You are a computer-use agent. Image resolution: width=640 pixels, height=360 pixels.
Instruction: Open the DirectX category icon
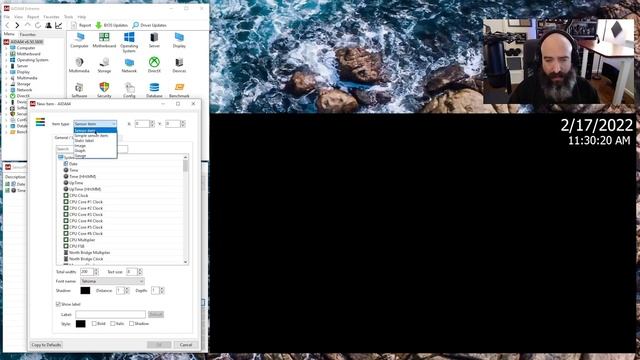tap(154, 65)
